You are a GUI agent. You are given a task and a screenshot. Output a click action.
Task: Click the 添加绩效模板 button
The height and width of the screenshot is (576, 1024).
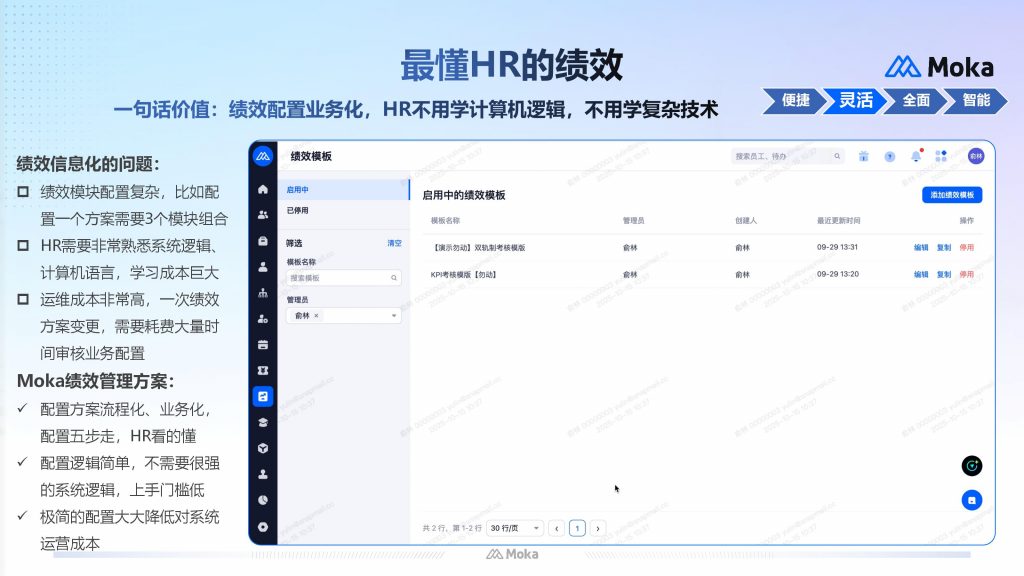tap(951, 195)
